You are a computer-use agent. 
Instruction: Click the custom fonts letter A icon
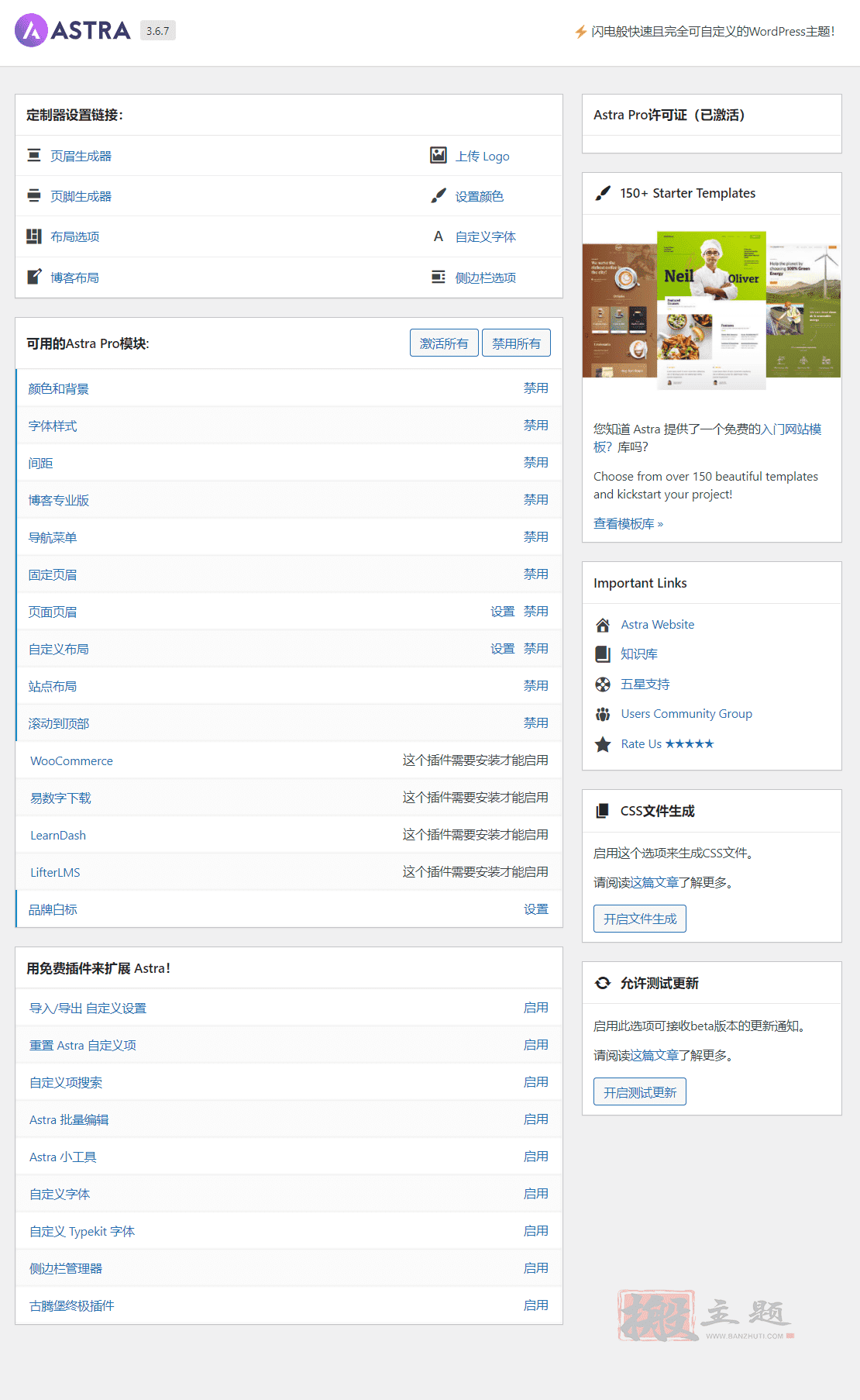point(439,236)
